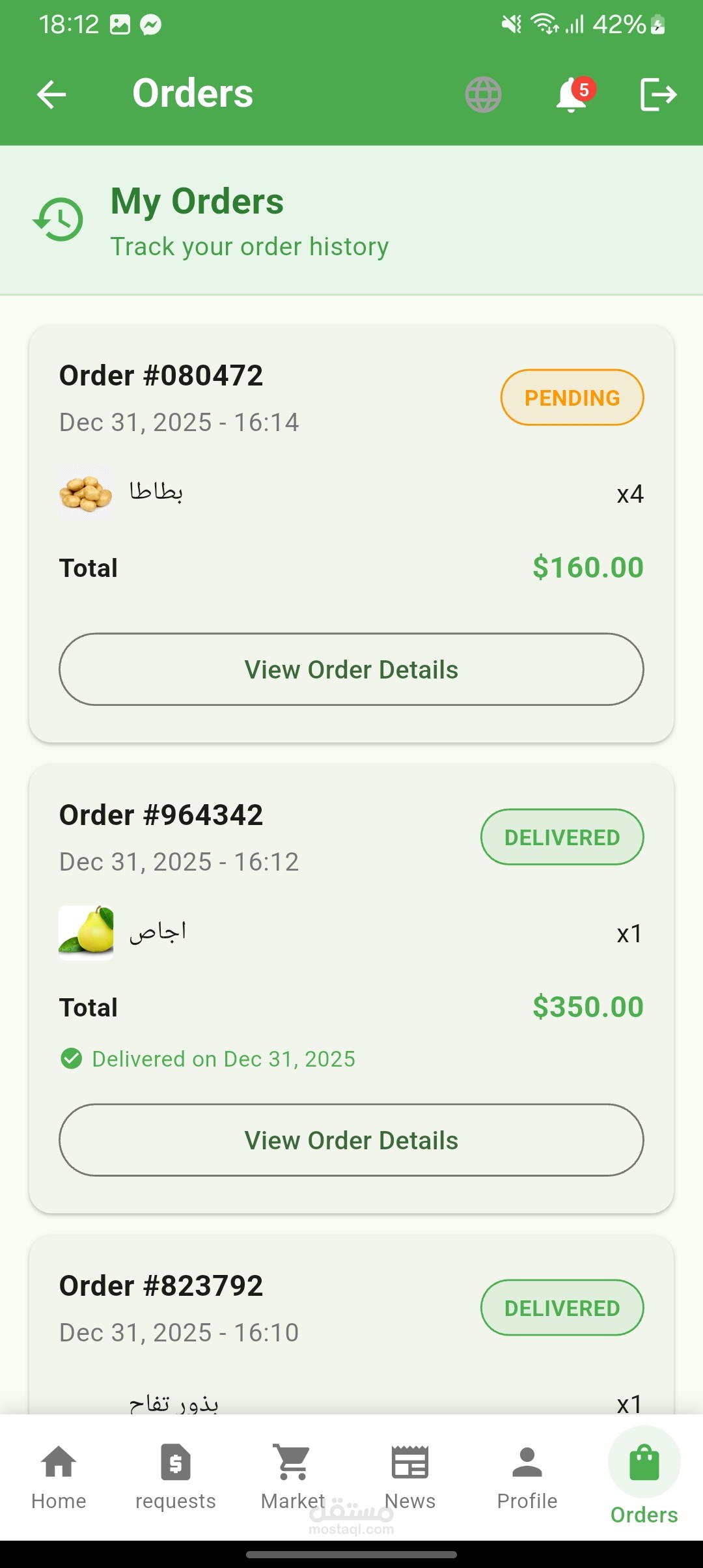703x1568 pixels.
Task: Tap DELIVERED badge on Order #823792
Action: tap(562, 1308)
